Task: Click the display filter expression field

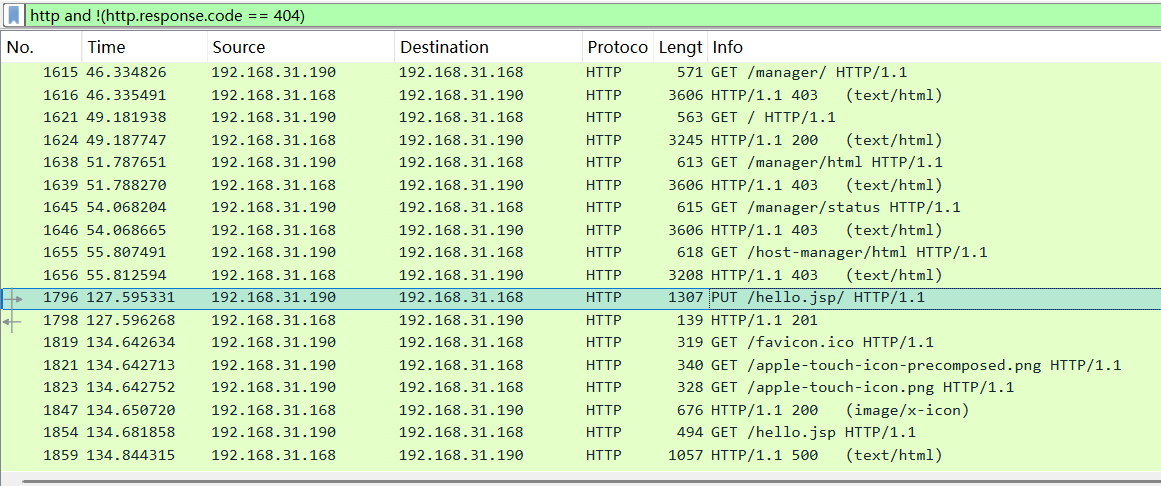Action: [592, 16]
